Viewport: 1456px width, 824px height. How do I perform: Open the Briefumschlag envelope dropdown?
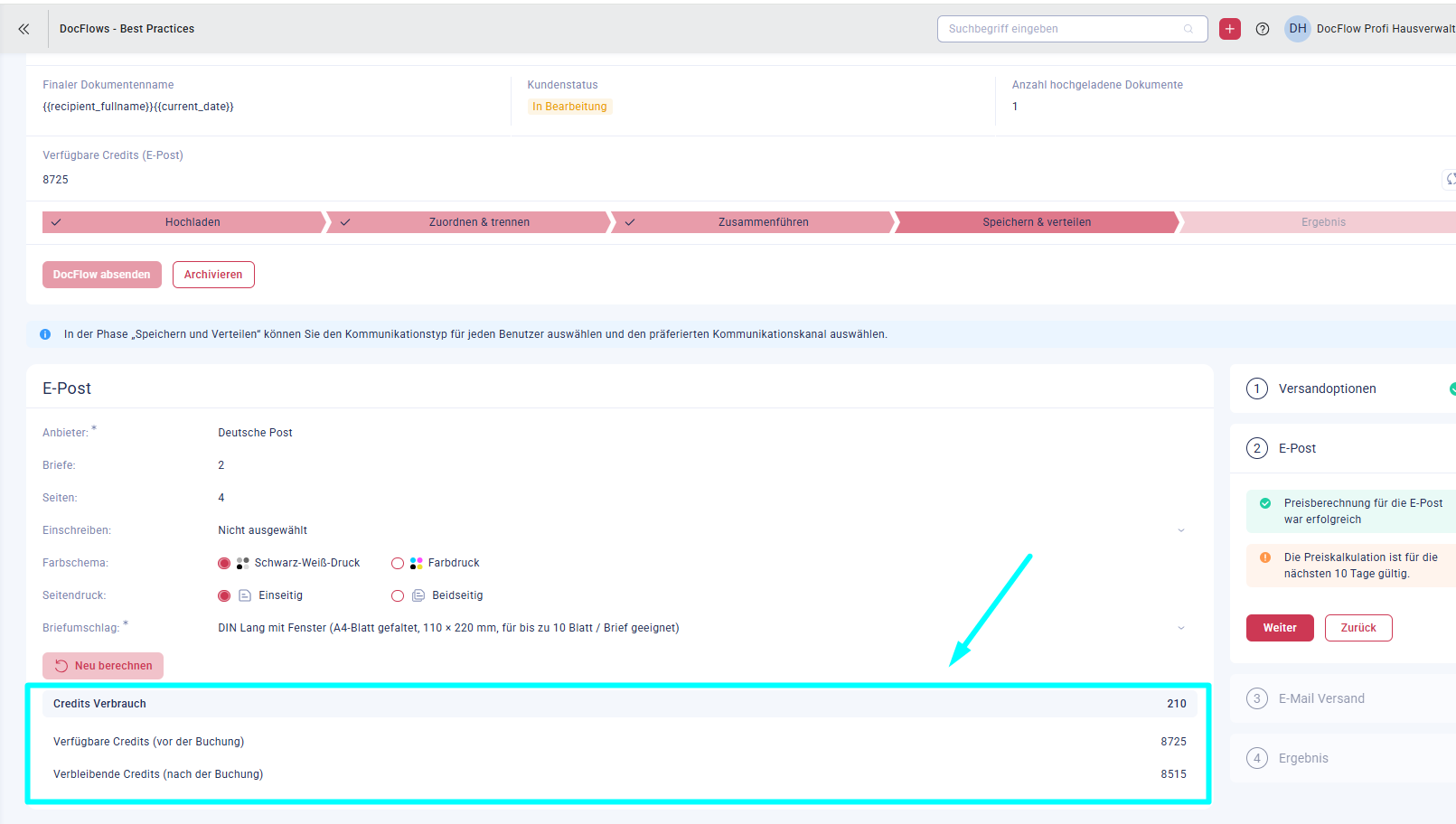pyautogui.click(x=1180, y=628)
